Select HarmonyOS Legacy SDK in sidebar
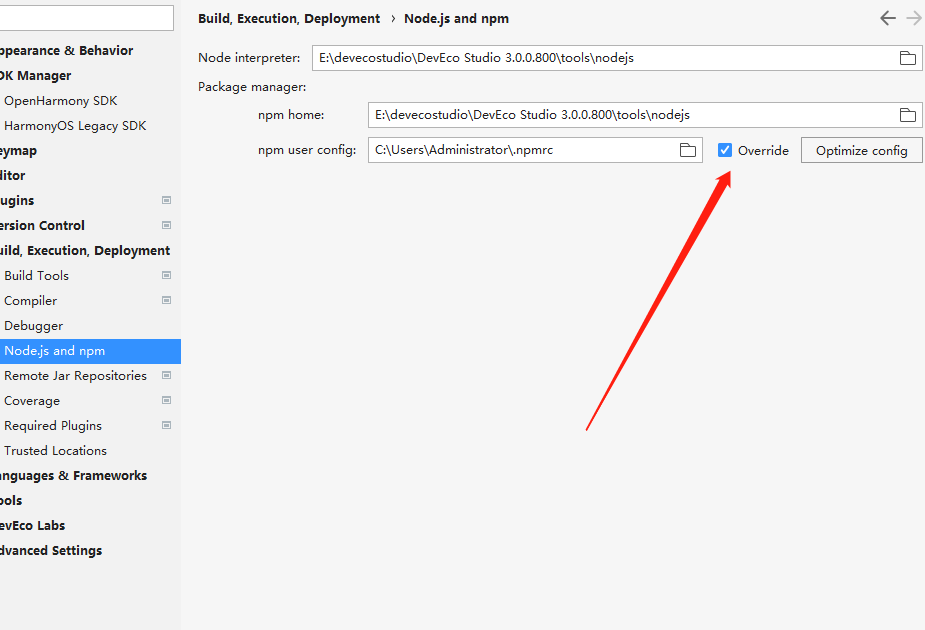 75,125
